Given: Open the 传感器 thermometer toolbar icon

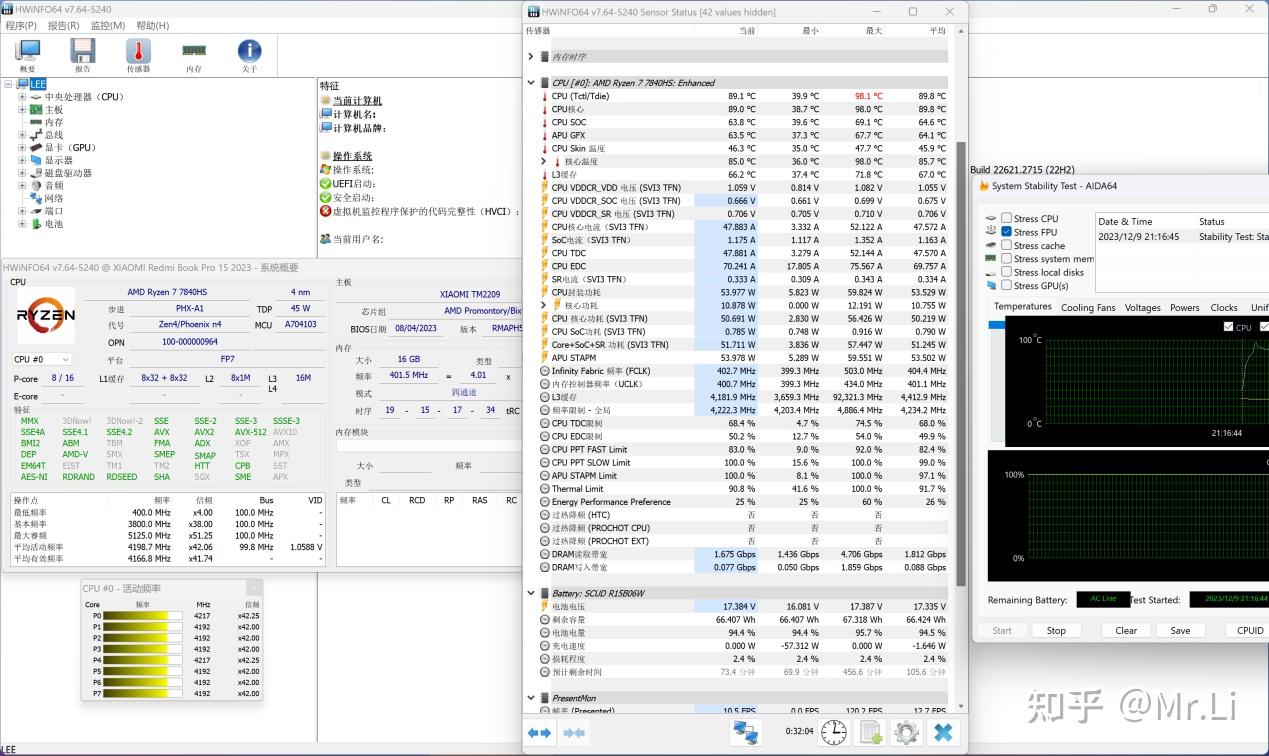Looking at the screenshot, I should coord(138,56).
